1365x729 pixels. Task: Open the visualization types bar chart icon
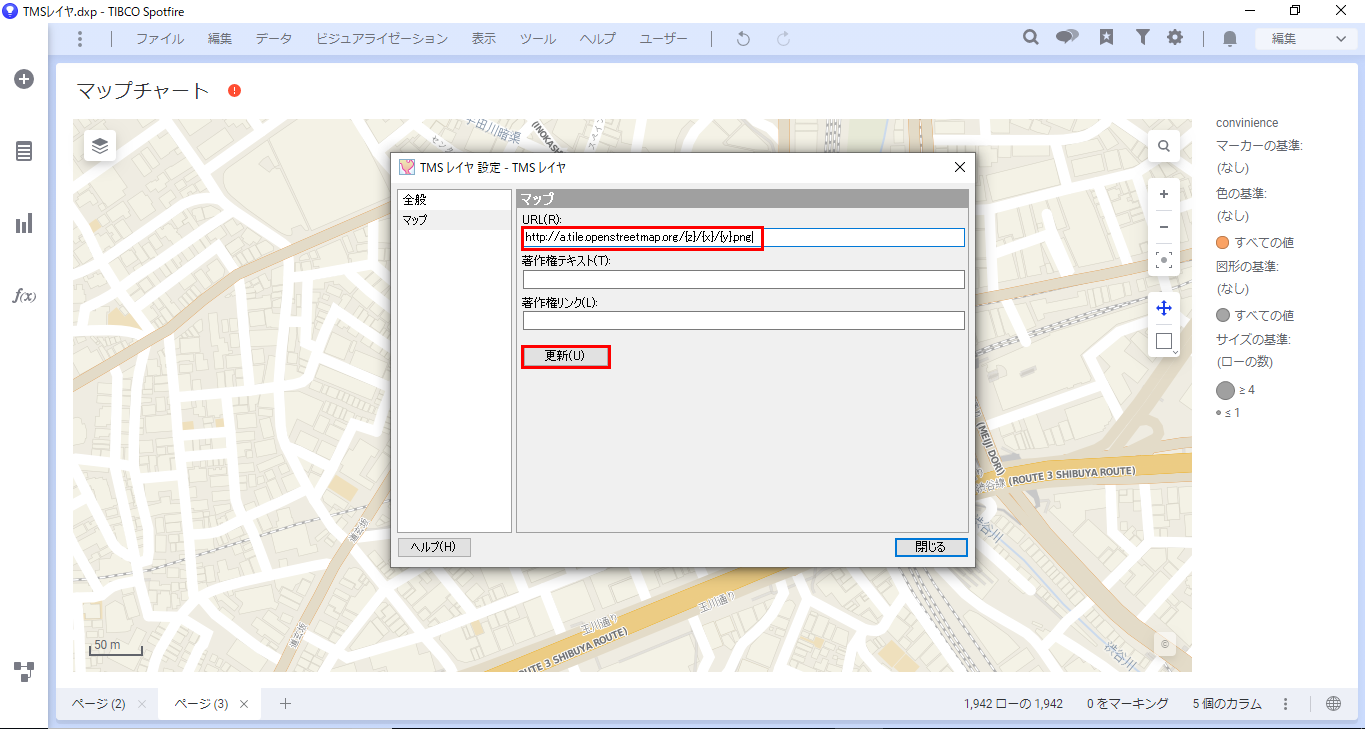24,223
